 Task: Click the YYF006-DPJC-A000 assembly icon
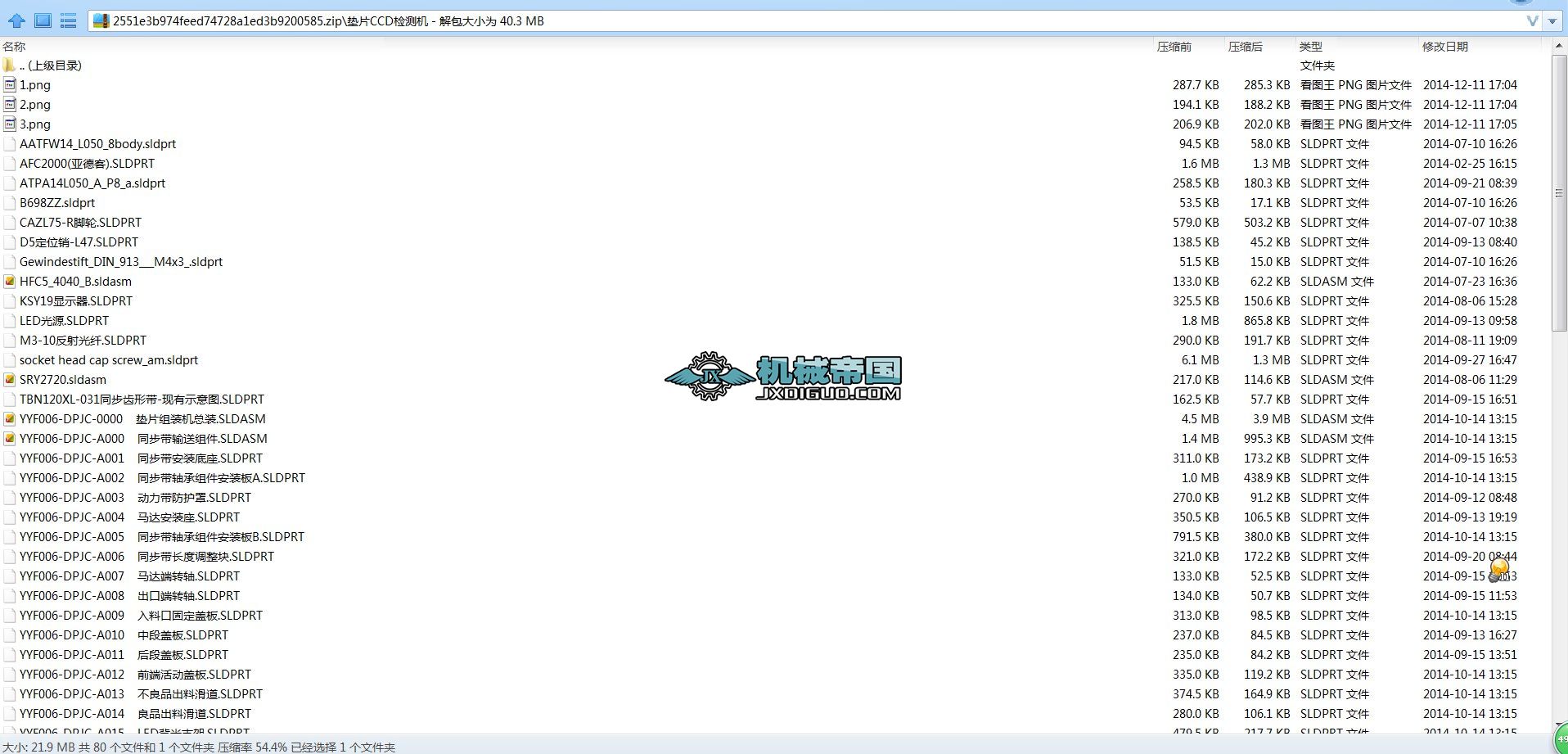click(x=10, y=439)
